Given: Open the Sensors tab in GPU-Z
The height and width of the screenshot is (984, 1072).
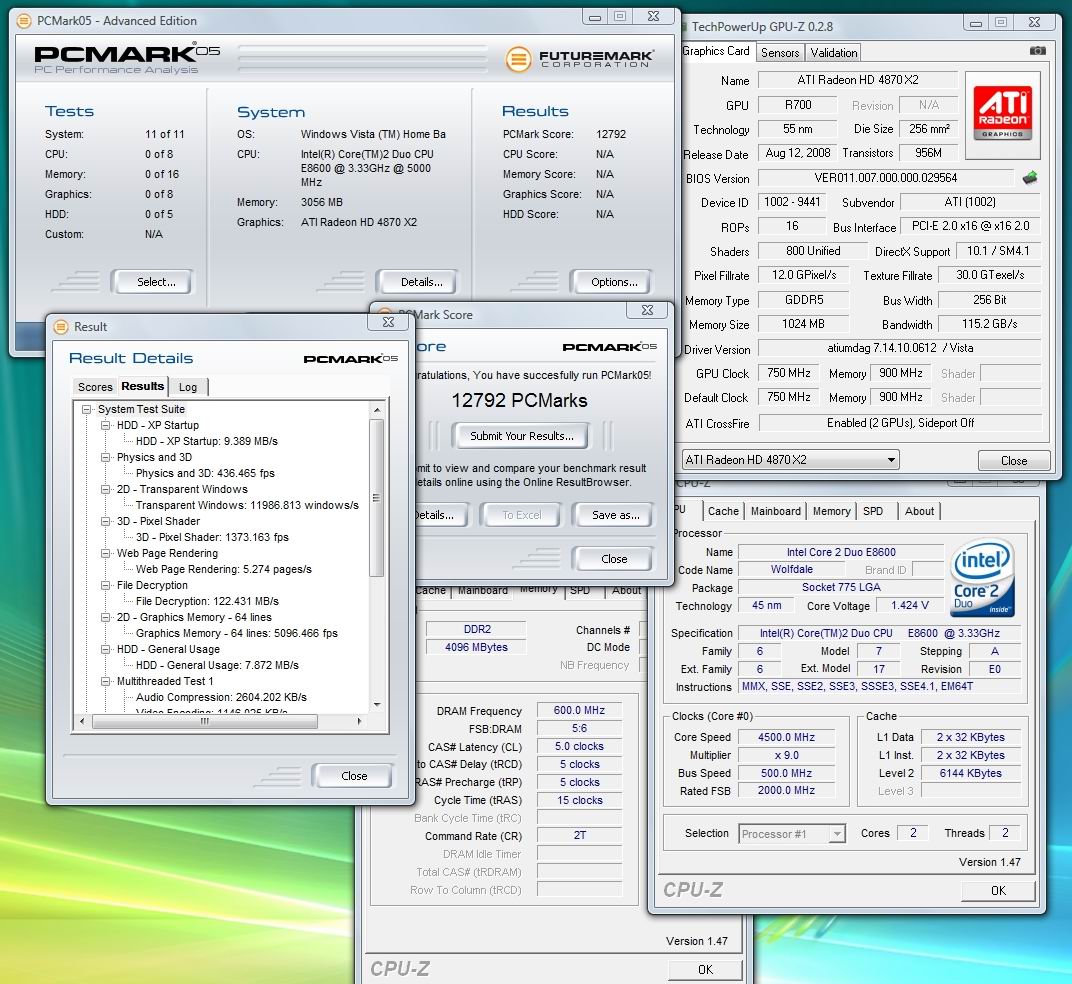Looking at the screenshot, I should click(x=779, y=53).
